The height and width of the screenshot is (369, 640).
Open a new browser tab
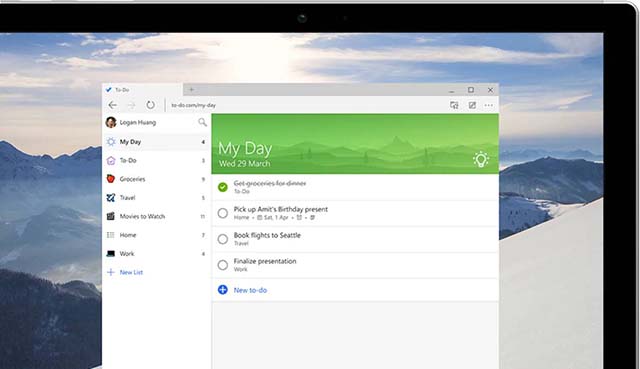[191, 90]
